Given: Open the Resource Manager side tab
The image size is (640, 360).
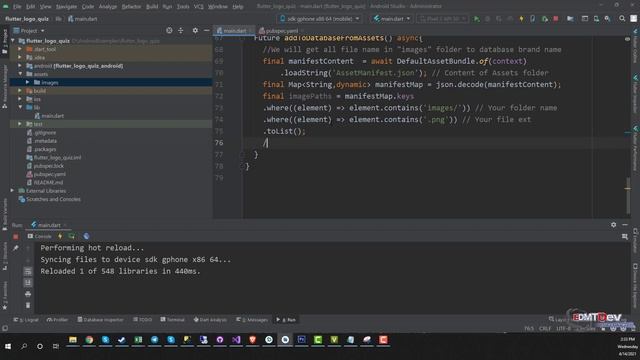Looking at the screenshot, I should click(4, 87).
